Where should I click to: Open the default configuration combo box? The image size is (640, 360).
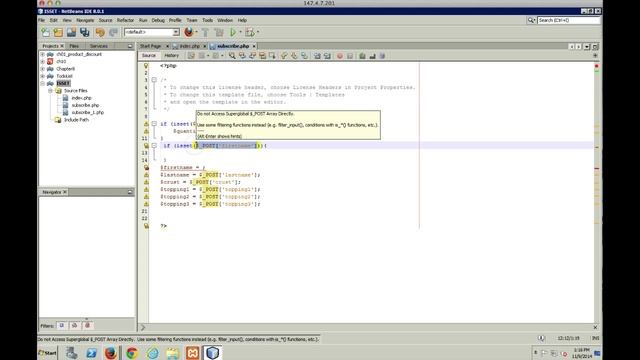point(152,32)
